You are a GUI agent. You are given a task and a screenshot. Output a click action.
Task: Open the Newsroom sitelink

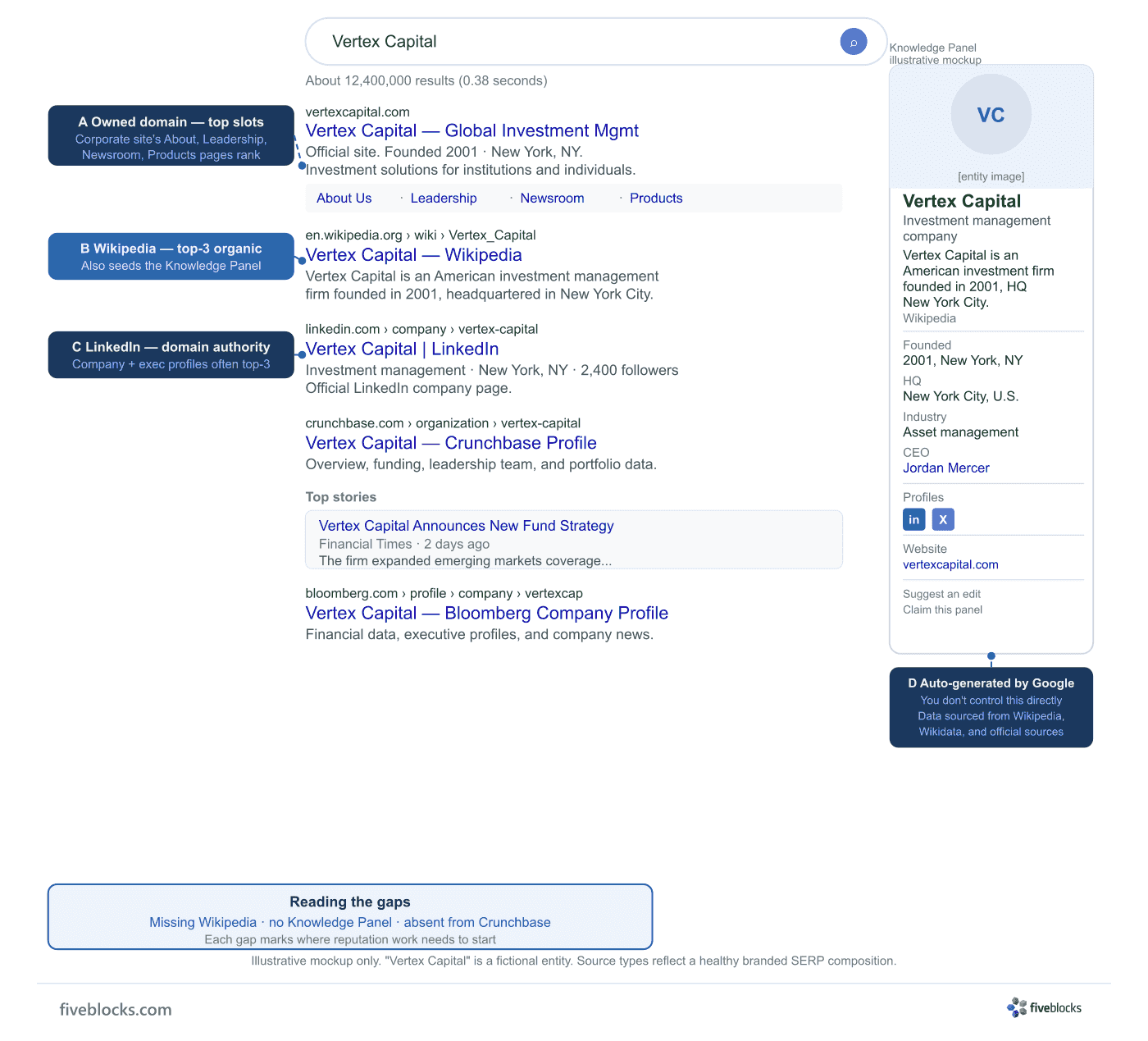tap(552, 198)
